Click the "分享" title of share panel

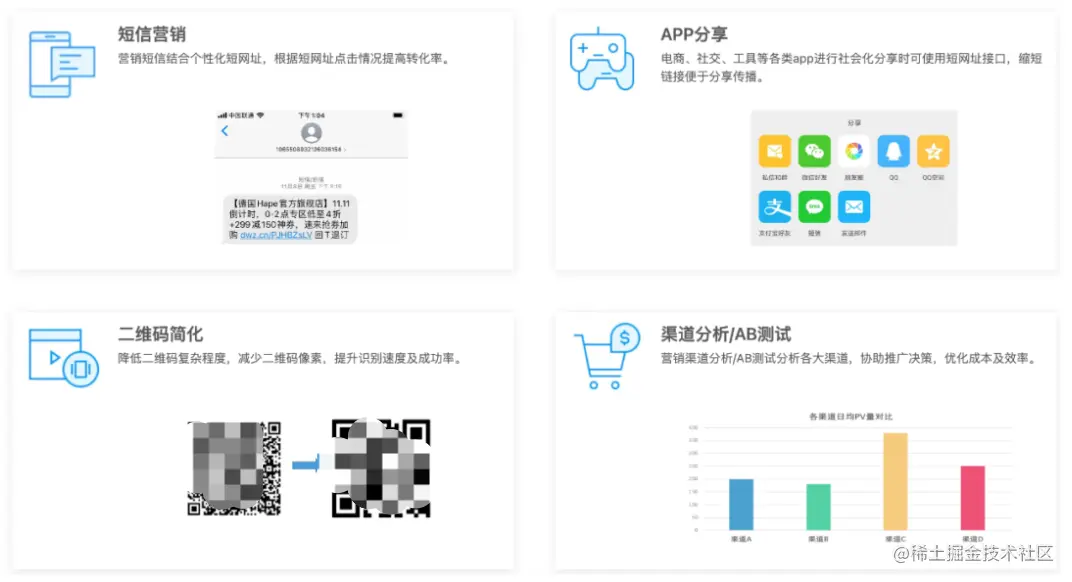click(x=854, y=123)
